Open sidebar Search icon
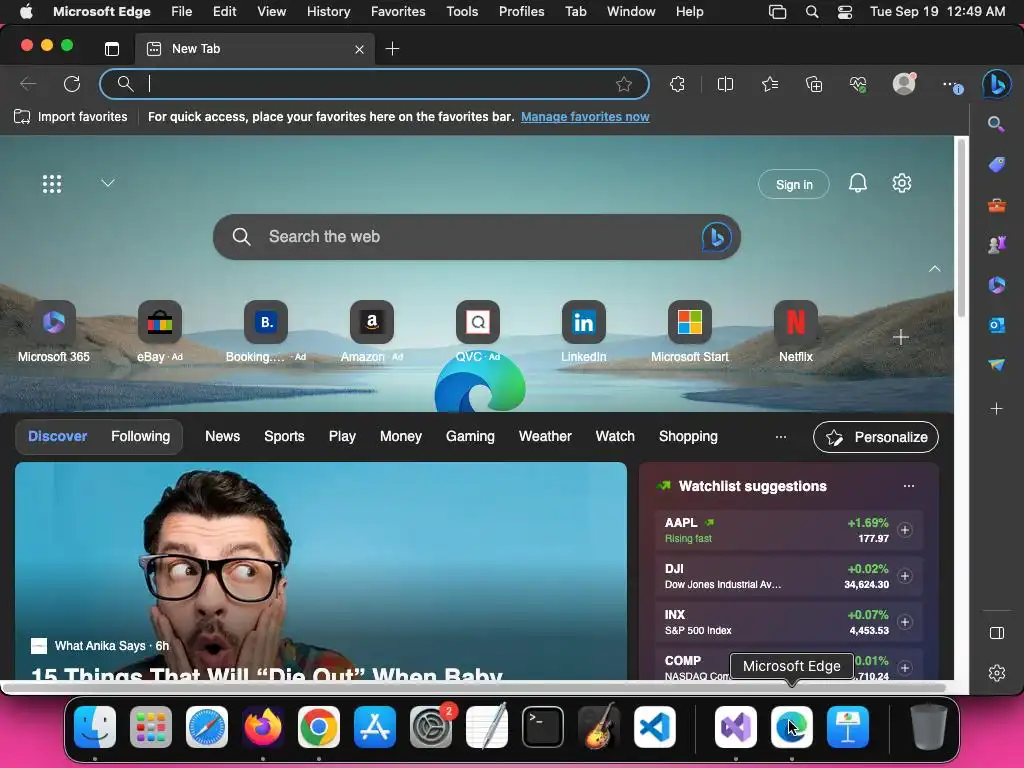The image size is (1024, 768). click(x=996, y=123)
